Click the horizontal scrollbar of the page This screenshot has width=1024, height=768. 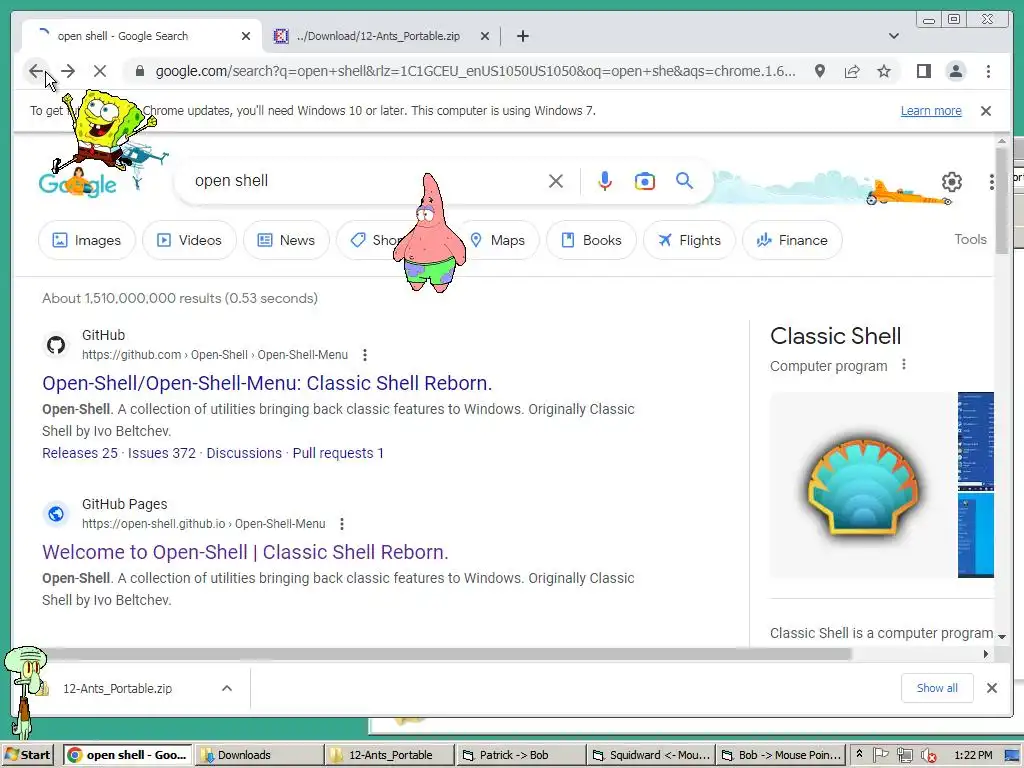(x=444, y=654)
